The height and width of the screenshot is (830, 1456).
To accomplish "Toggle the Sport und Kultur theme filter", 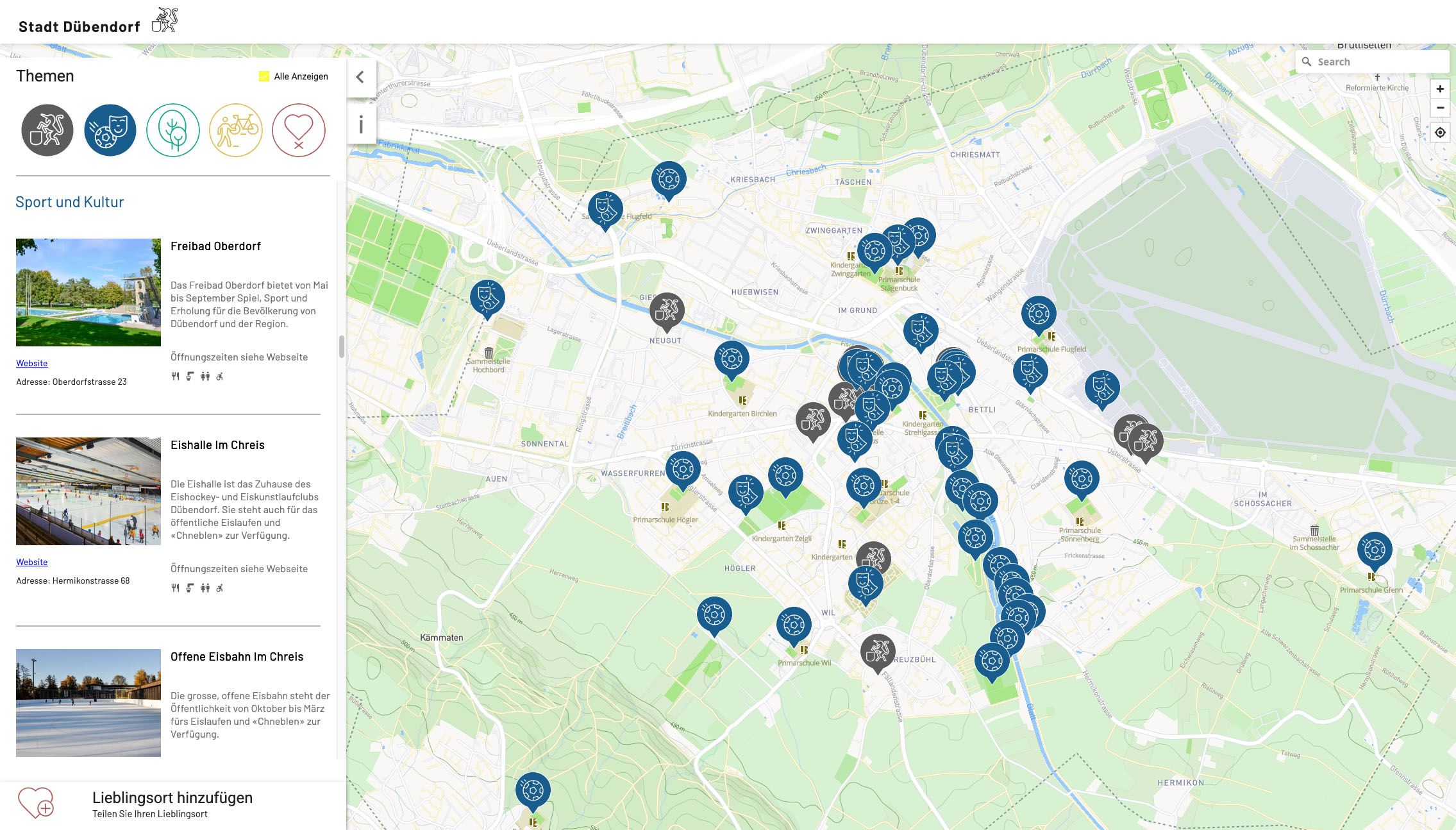I will pos(110,130).
